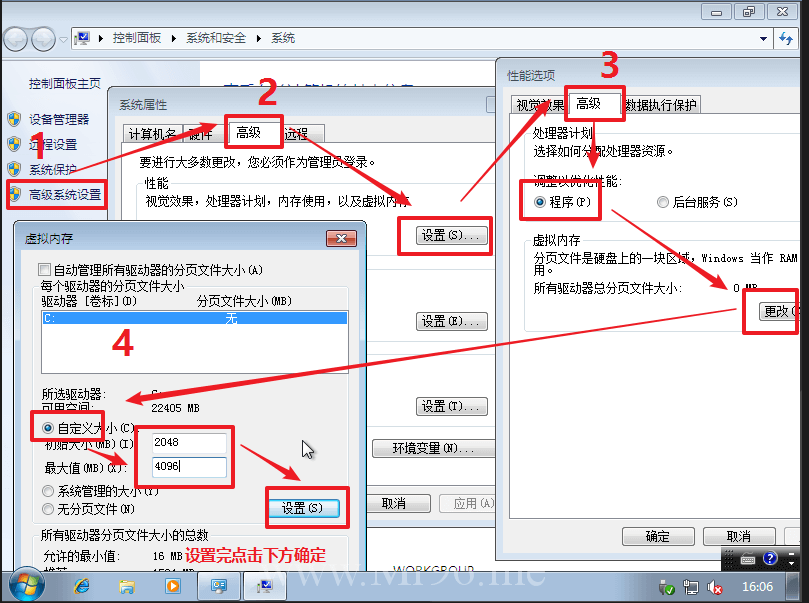Click 设置(S) button in 虚拟内存 dialog
The width and height of the screenshot is (809, 603).
303,508
